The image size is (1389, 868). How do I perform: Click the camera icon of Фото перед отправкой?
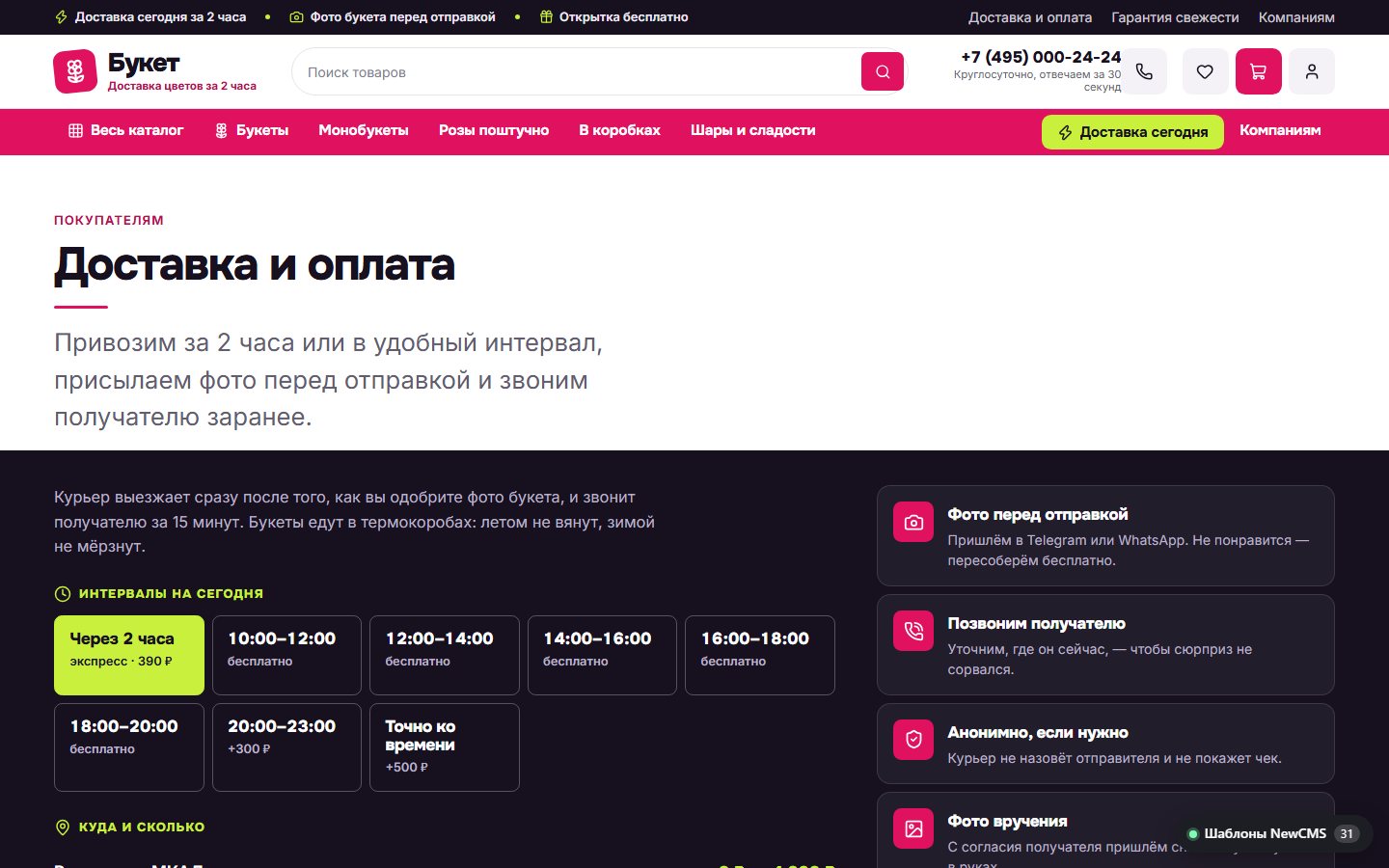coord(913,522)
